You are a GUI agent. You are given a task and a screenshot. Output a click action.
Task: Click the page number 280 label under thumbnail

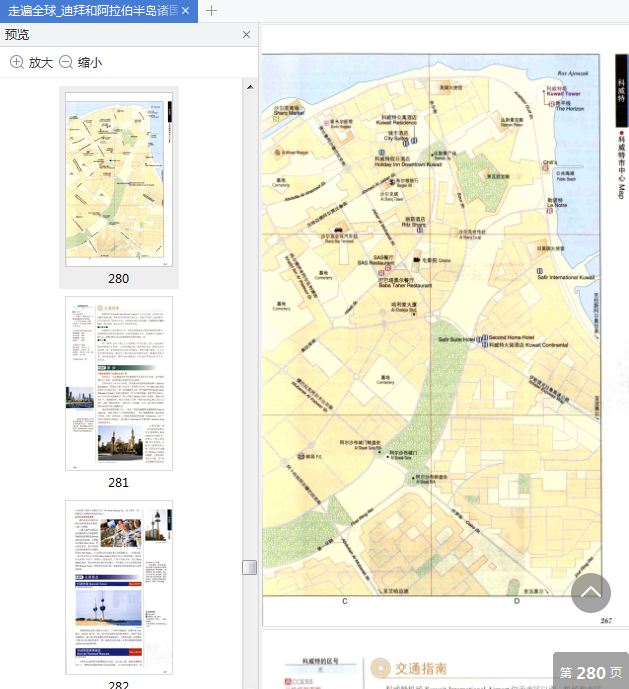(119, 279)
